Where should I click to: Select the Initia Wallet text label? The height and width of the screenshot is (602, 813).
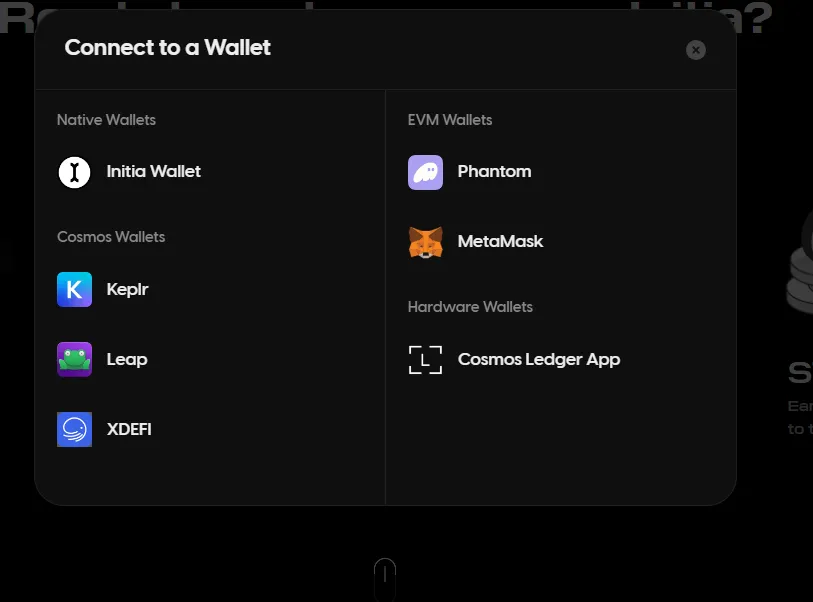coord(153,172)
